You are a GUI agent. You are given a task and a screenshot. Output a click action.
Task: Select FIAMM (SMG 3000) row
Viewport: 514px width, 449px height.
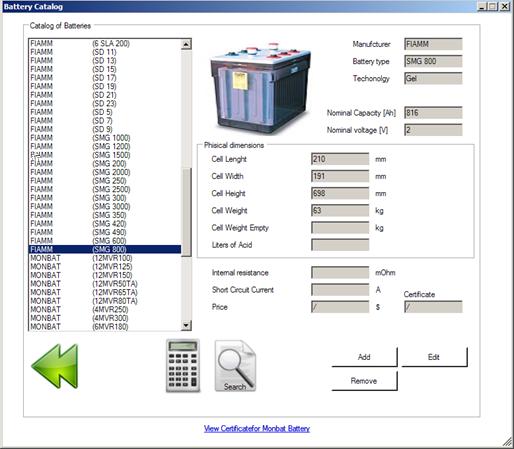pyautogui.click(x=105, y=206)
